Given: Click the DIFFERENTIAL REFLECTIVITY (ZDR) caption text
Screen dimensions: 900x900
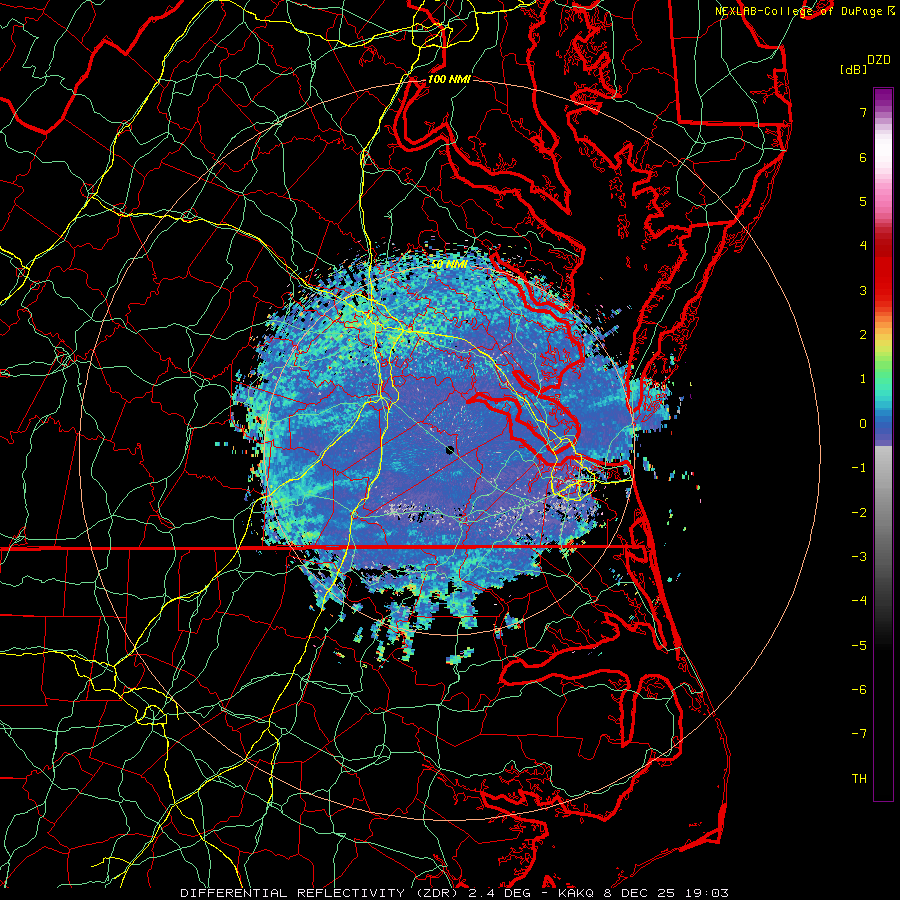Looking at the screenshot, I should pyautogui.click(x=321, y=893).
